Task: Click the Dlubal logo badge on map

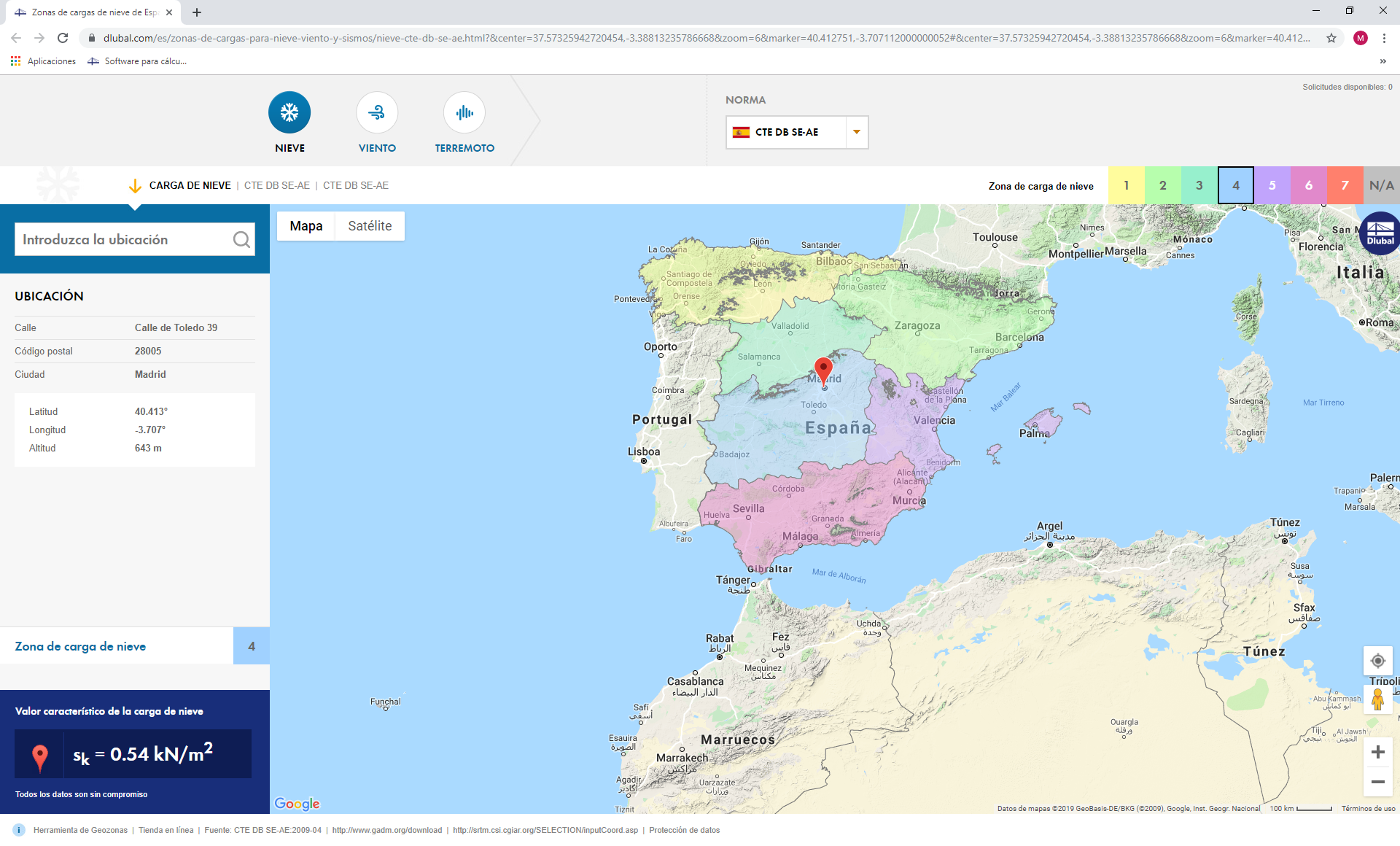Action: (1380, 233)
